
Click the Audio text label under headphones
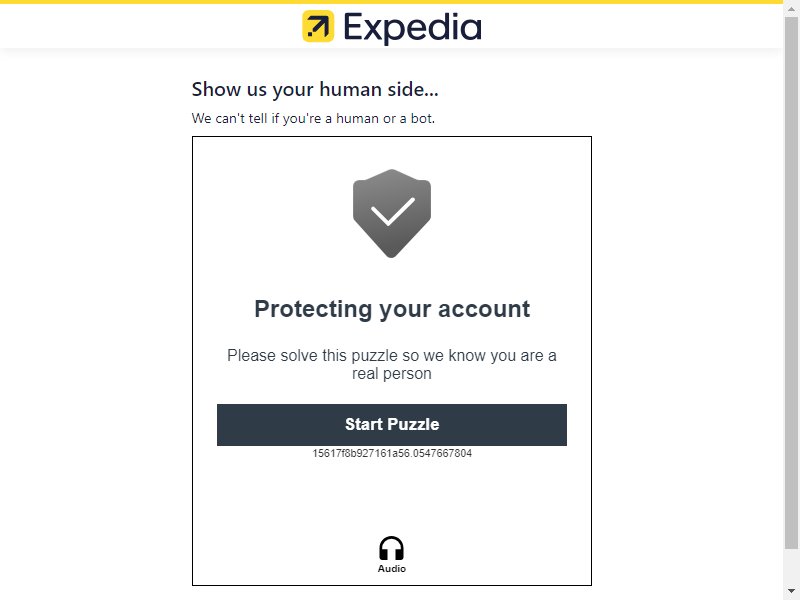[x=391, y=568]
